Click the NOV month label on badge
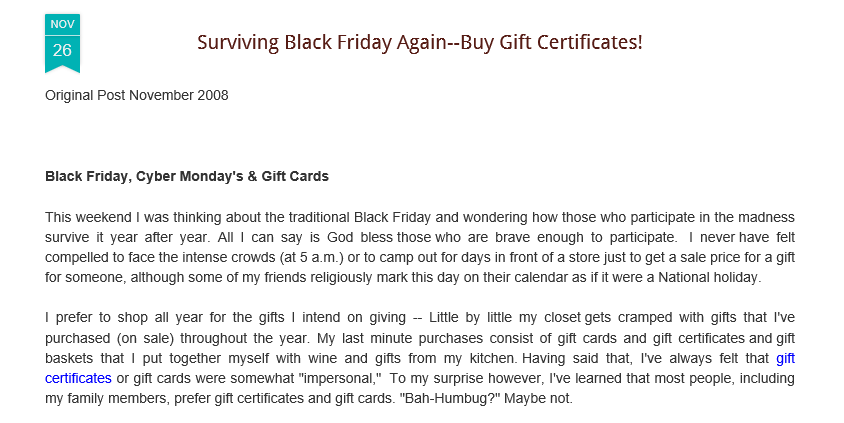 (x=62, y=24)
